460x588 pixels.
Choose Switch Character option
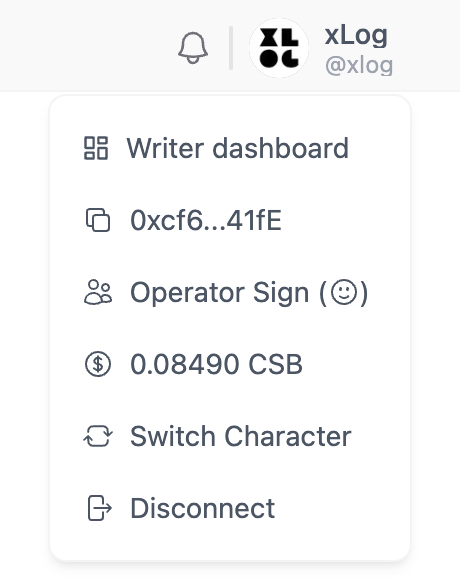[230, 436]
